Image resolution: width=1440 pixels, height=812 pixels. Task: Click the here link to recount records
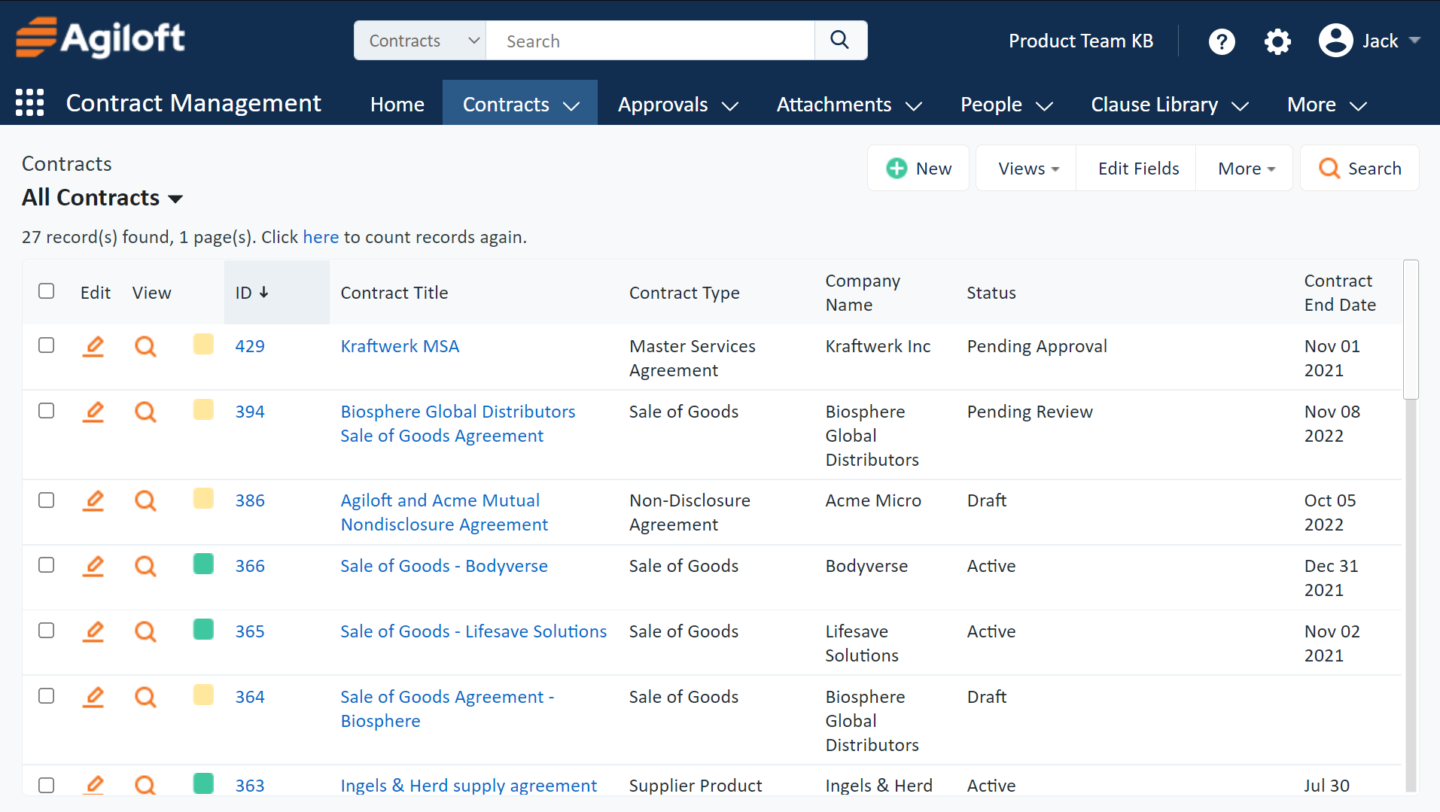pos(320,237)
